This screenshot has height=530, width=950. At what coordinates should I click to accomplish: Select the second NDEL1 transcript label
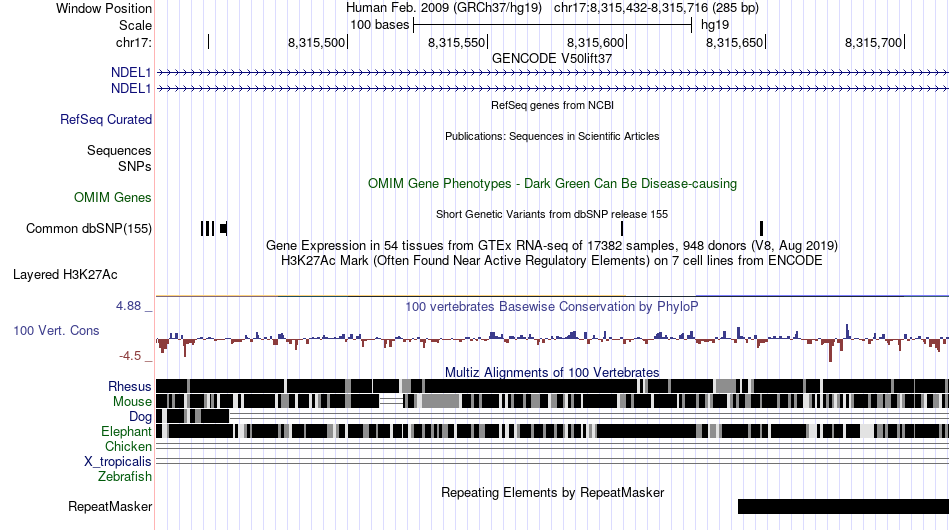click(x=131, y=88)
